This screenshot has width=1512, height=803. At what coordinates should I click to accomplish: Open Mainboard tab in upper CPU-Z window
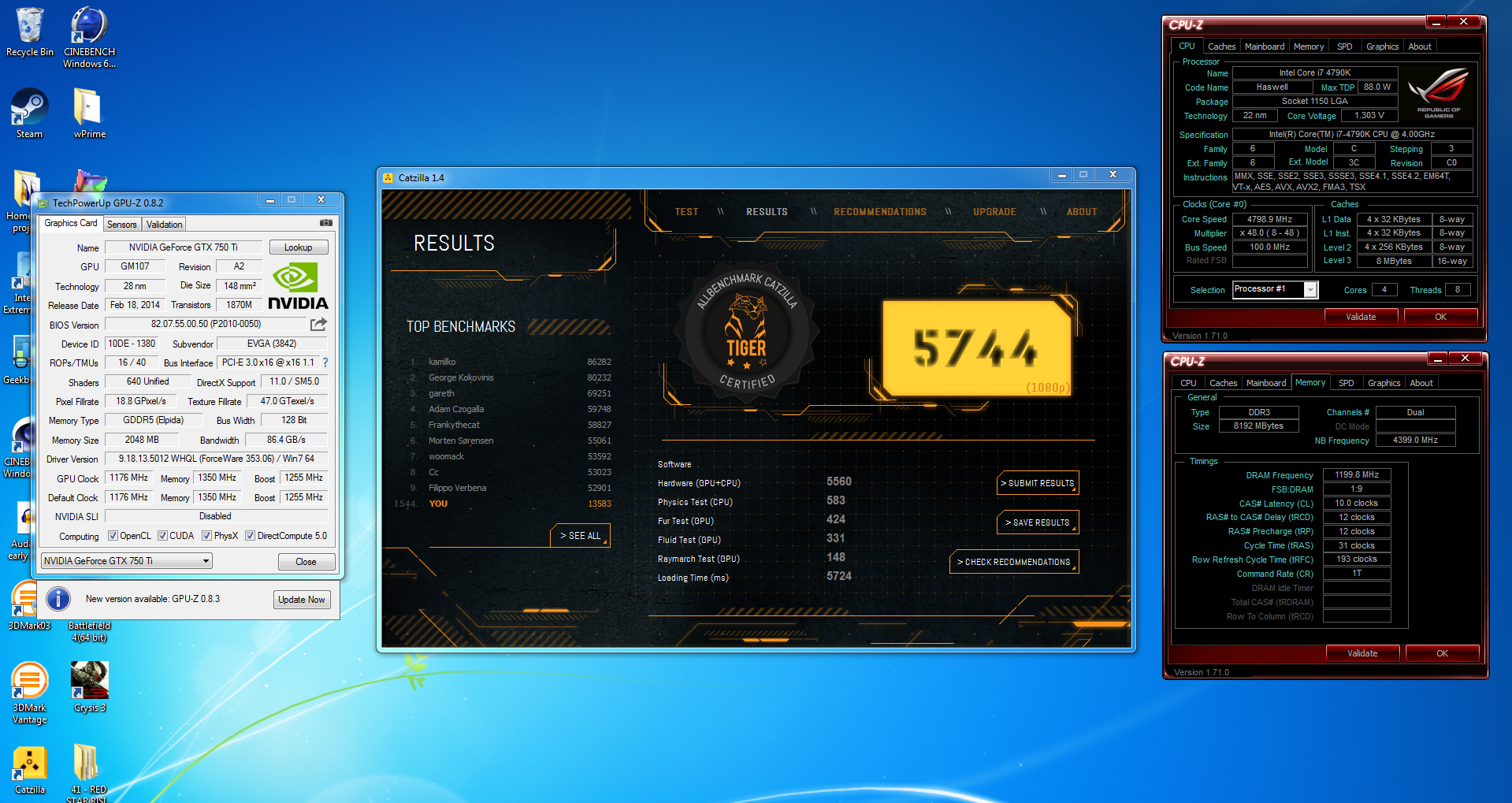(1265, 46)
